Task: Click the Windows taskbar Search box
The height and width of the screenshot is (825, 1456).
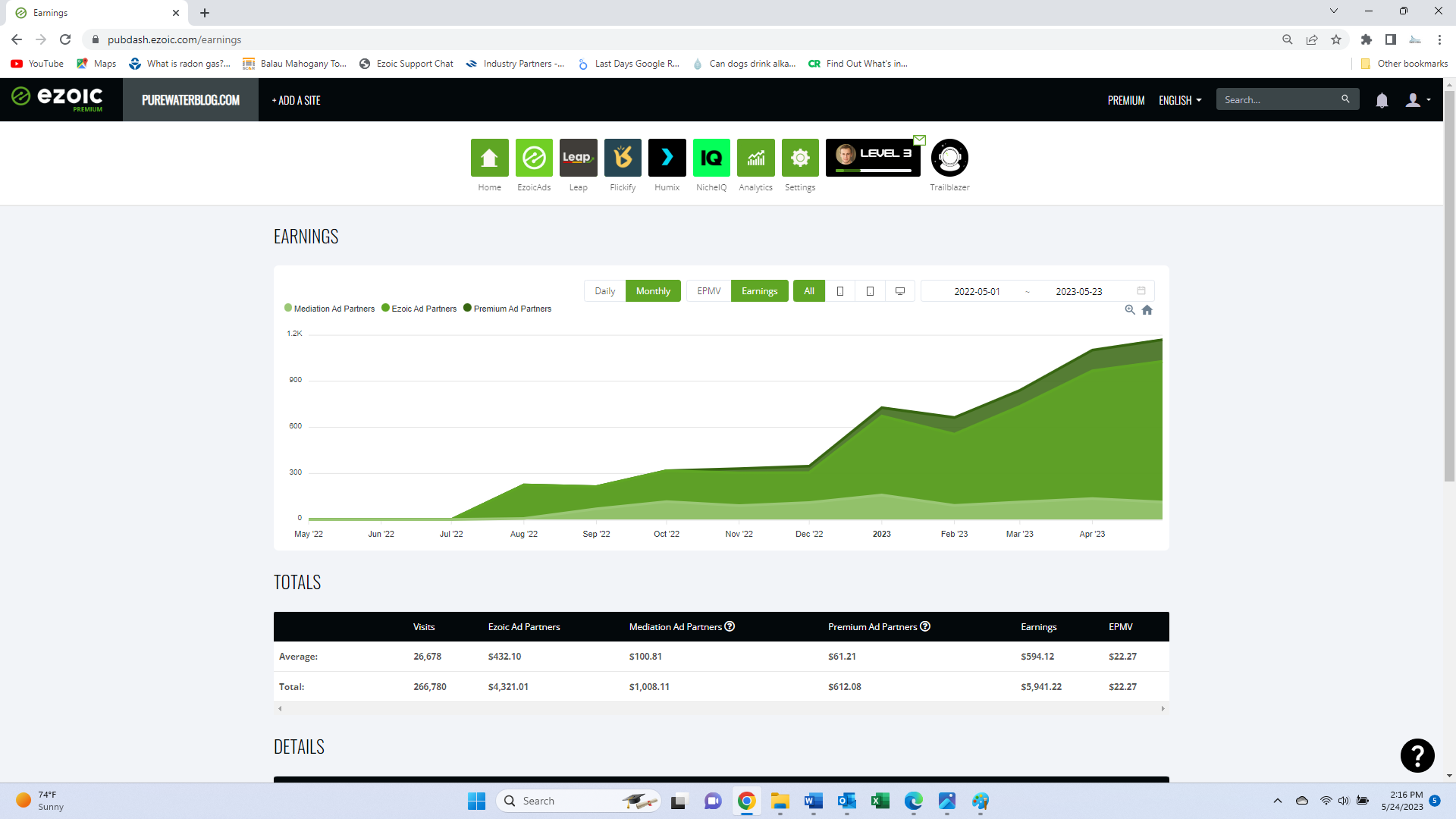Action: tap(578, 801)
